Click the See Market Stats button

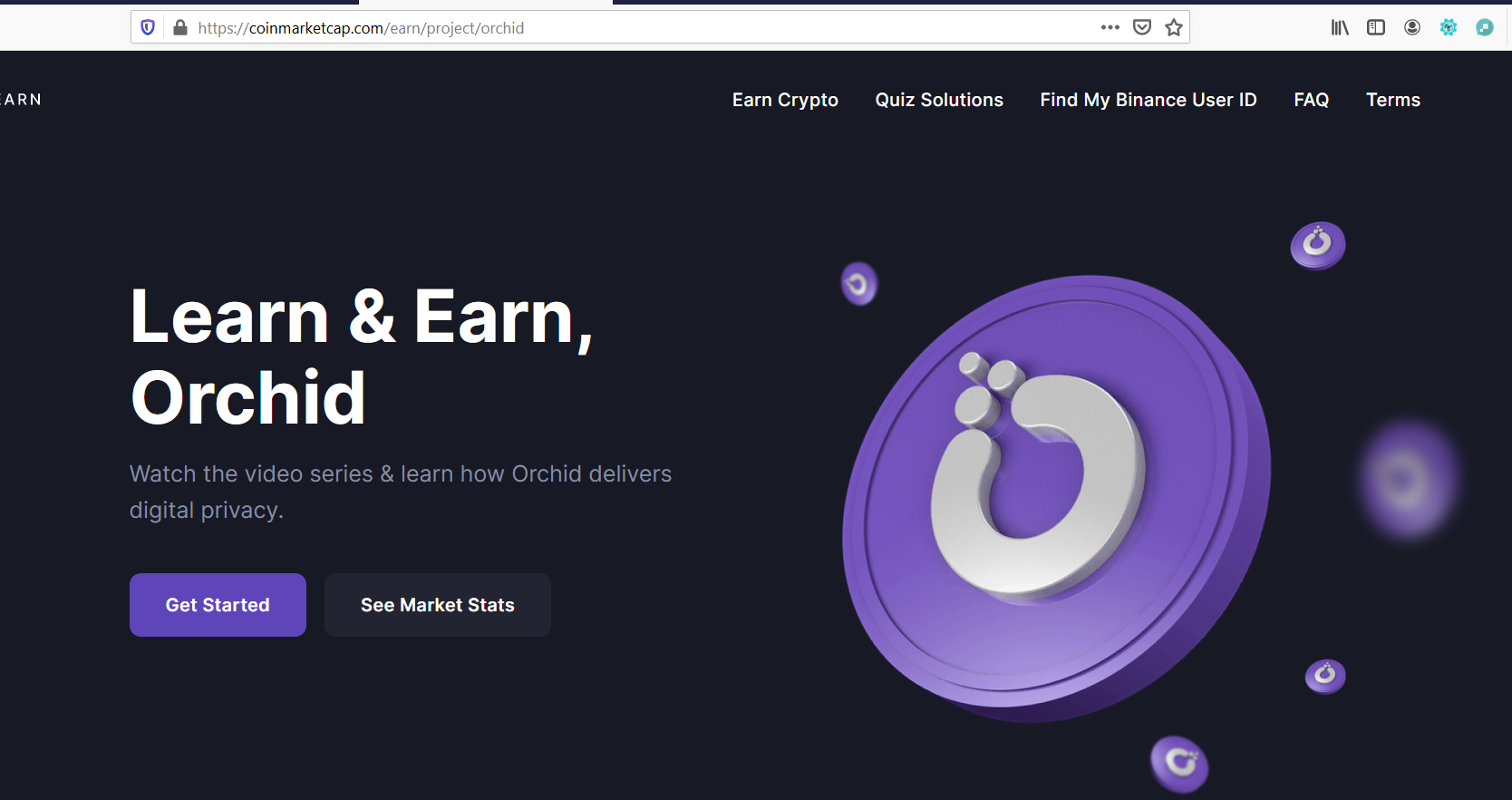(438, 605)
